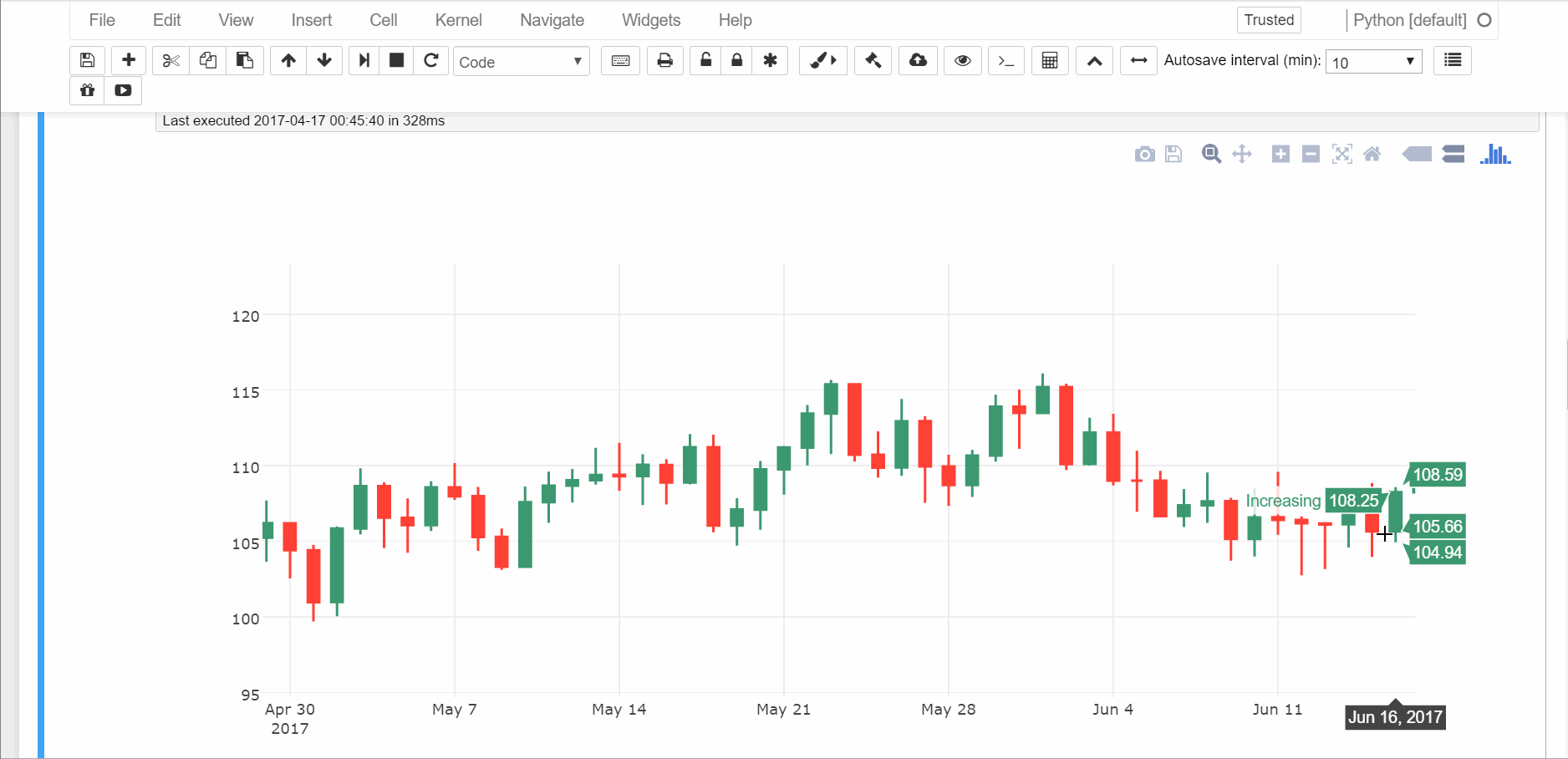
Task: Interrupt kernel with stop square
Action: tap(397, 60)
